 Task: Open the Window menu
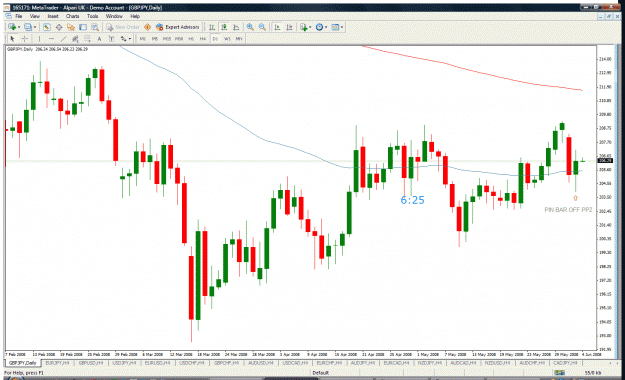point(114,16)
